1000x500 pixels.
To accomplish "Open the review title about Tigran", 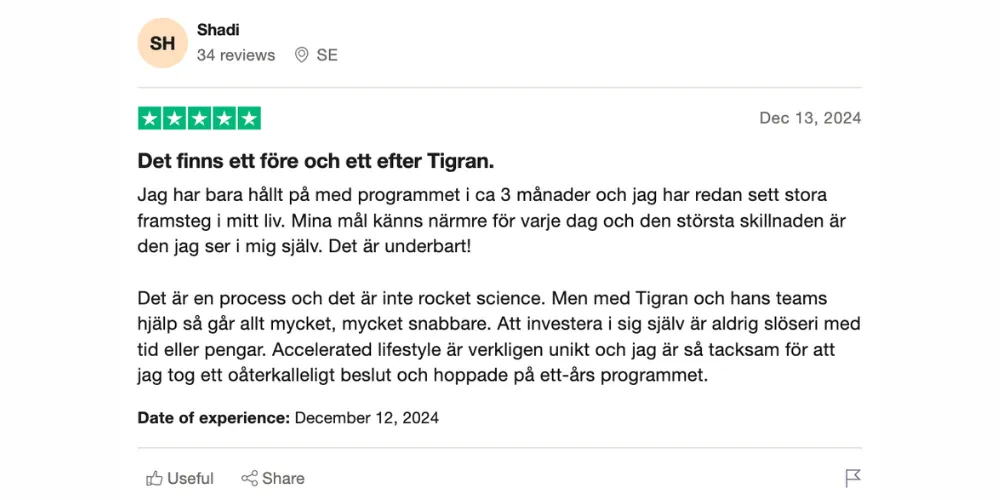I will (x=316, y=162).
